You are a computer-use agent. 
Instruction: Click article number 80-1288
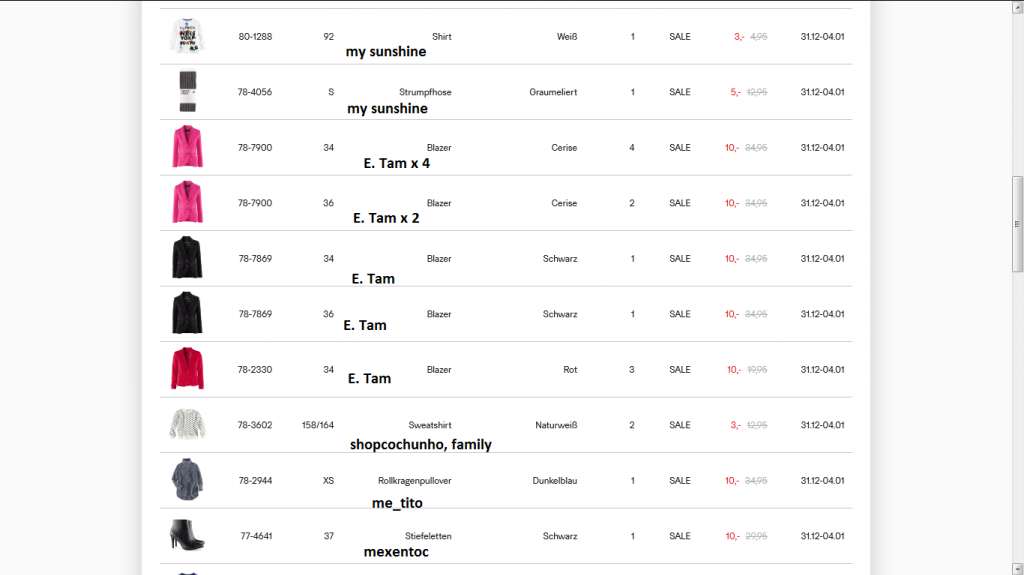coord(255,37)
